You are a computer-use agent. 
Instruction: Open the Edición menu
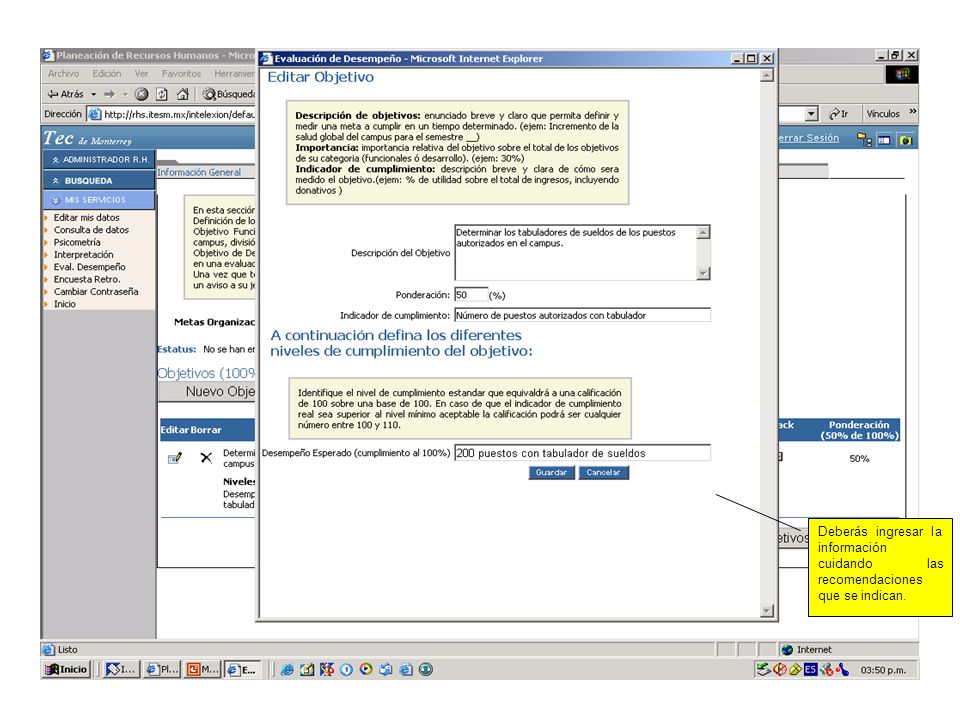(x=107, y=73)
